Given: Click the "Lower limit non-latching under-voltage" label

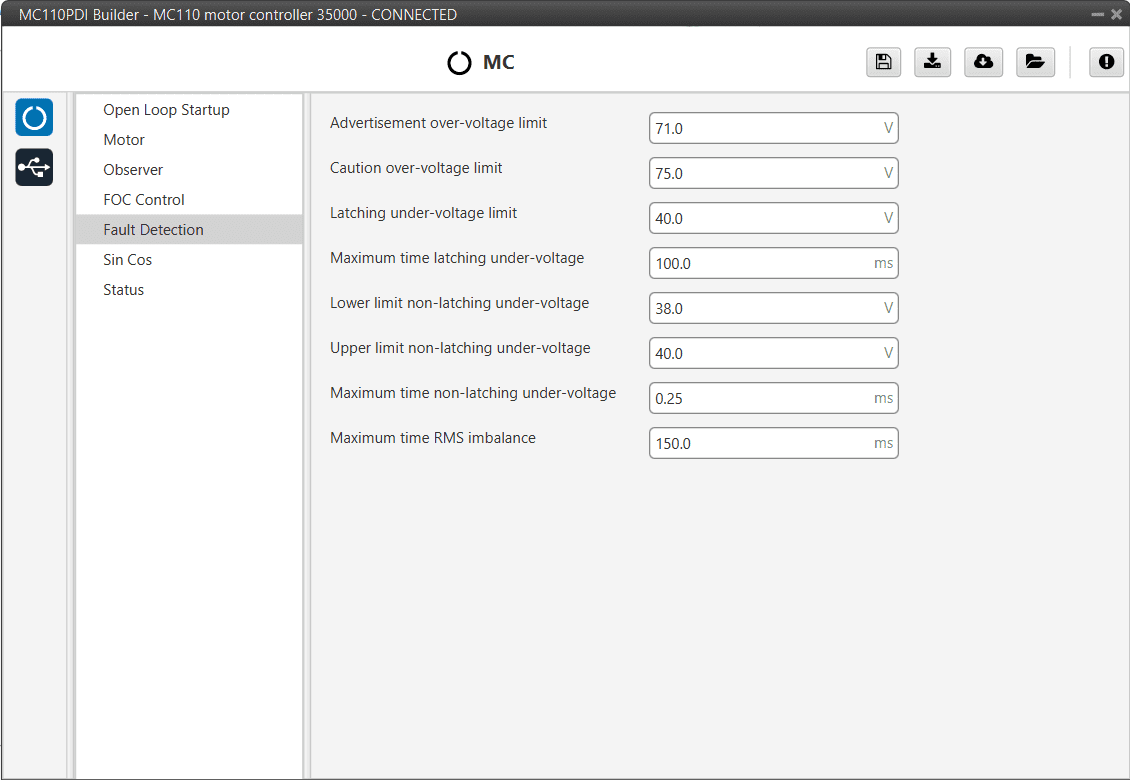Looking at the screenshot, I should [x=459, y=303].
